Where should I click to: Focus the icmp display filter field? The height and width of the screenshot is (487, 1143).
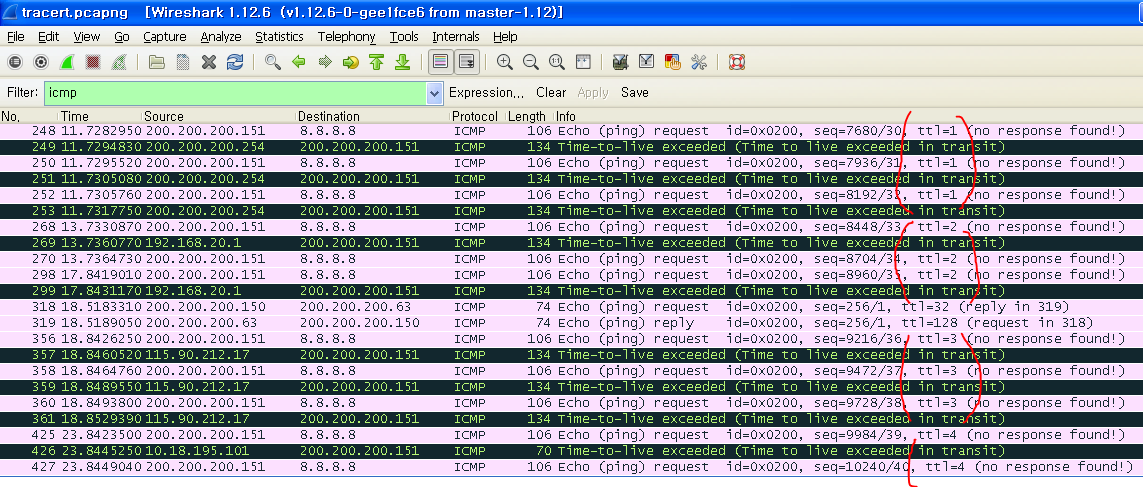click(x=235, y=93)
